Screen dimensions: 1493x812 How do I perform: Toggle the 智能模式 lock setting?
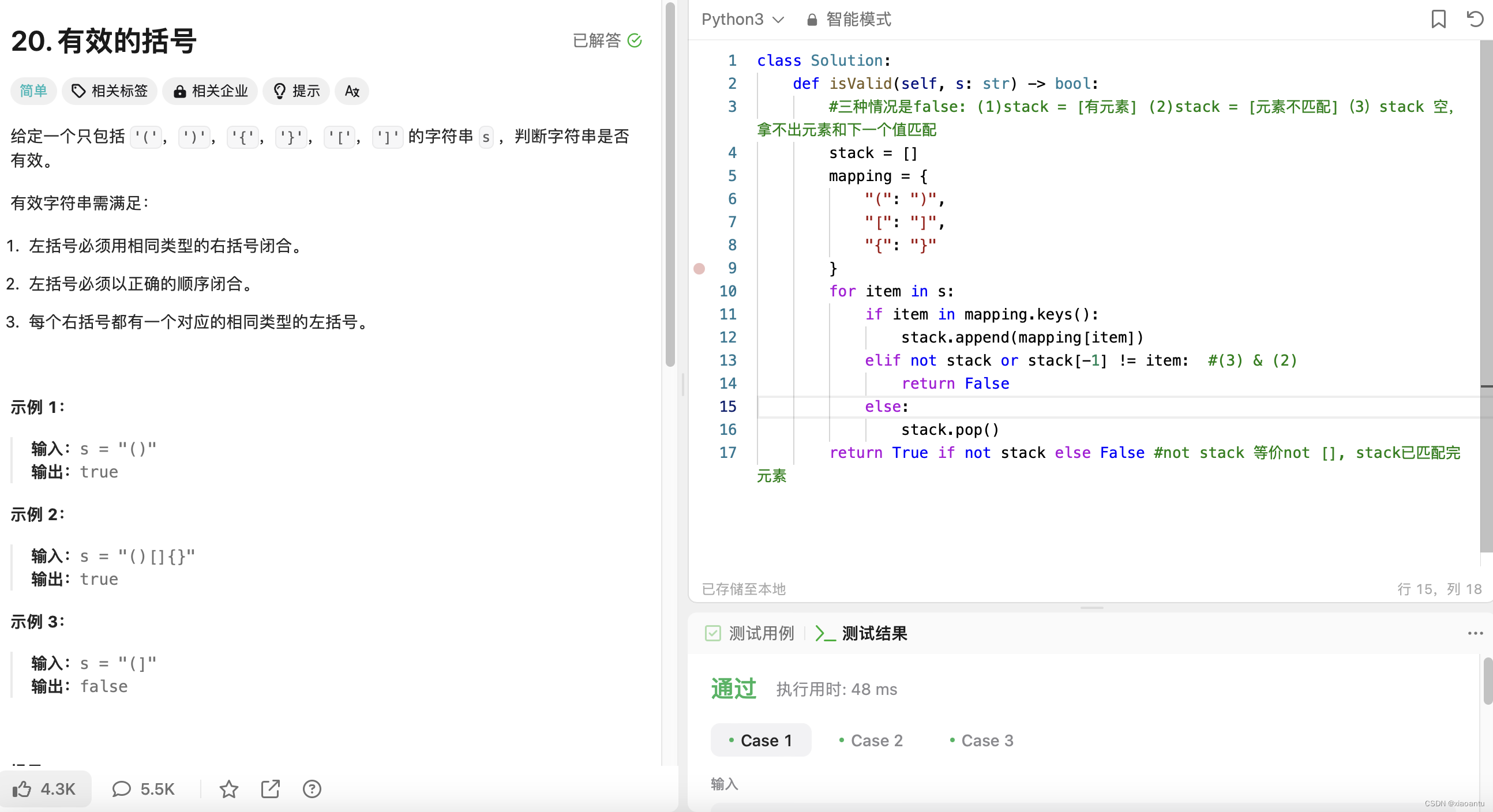click(849, 19)
